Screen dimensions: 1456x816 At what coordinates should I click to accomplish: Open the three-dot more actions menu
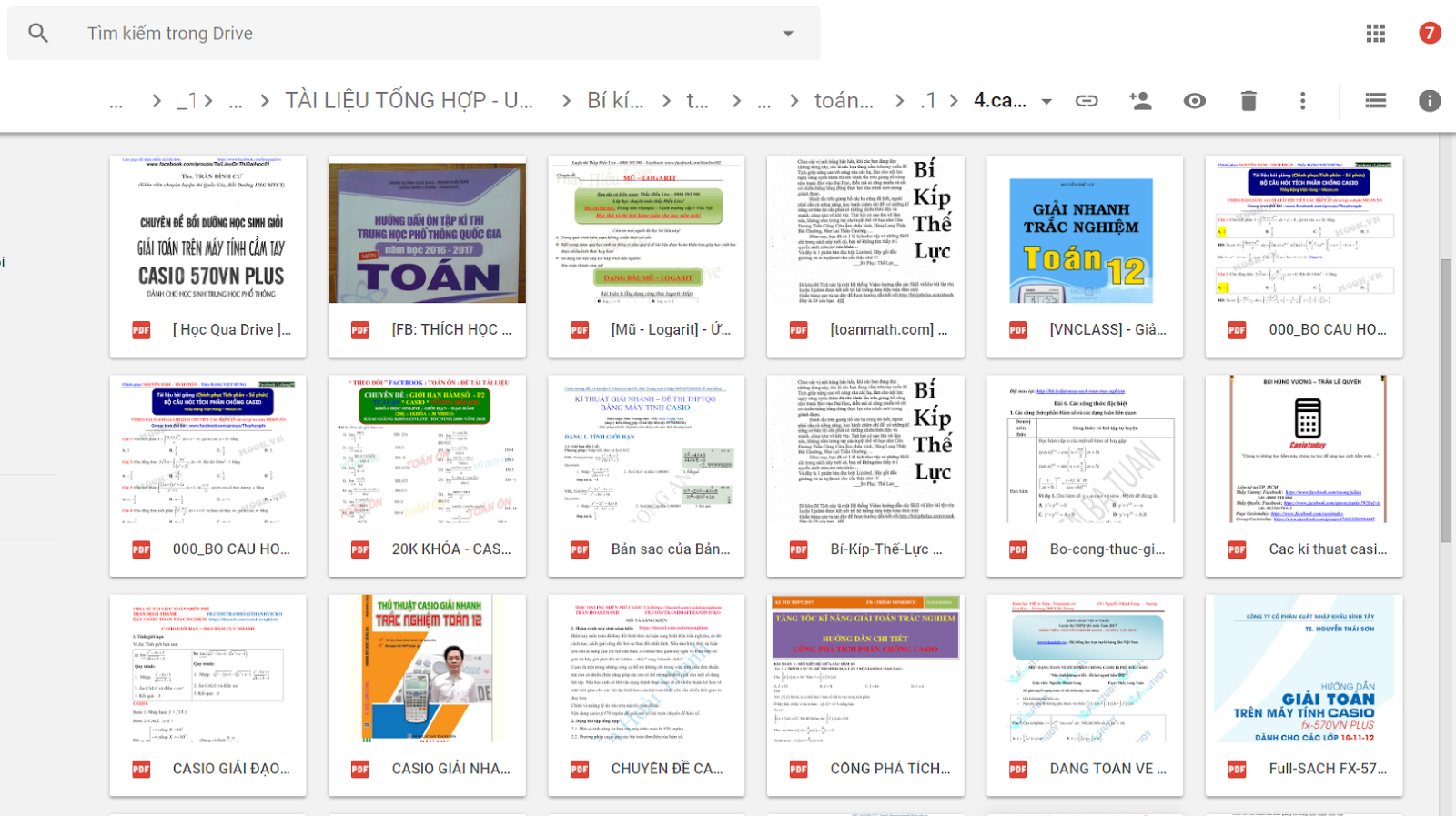1303,101
